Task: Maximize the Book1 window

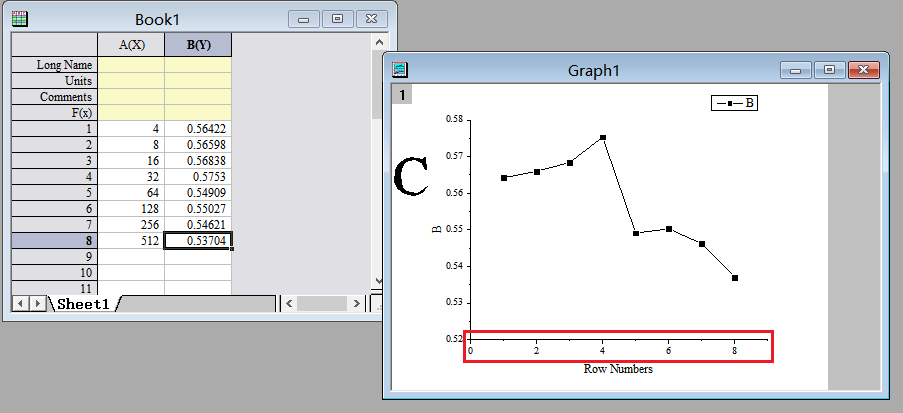Action: click(x=337, y=19)
